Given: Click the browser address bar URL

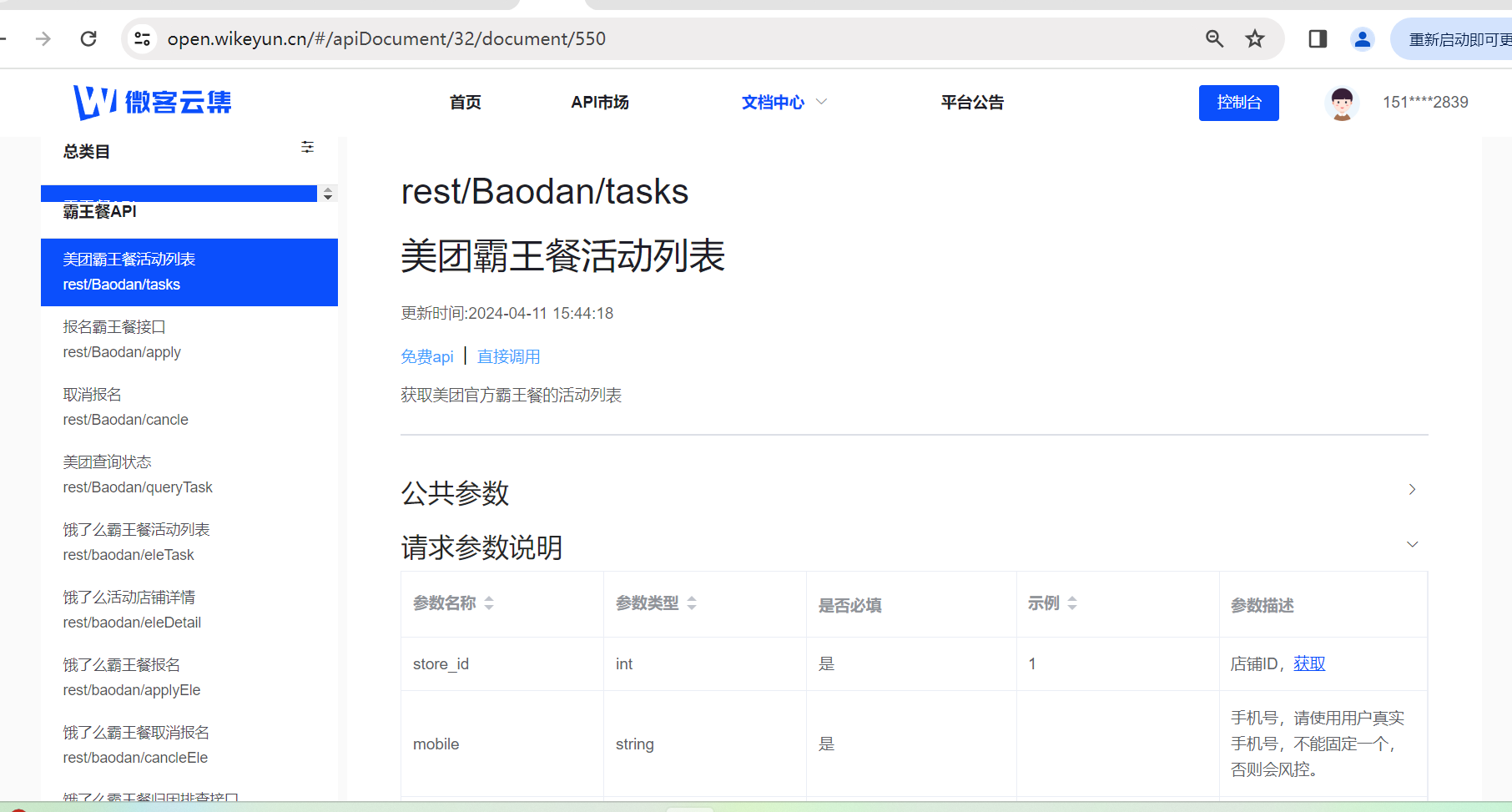Looking at the screenshot, I should click(x=386, y=38).
